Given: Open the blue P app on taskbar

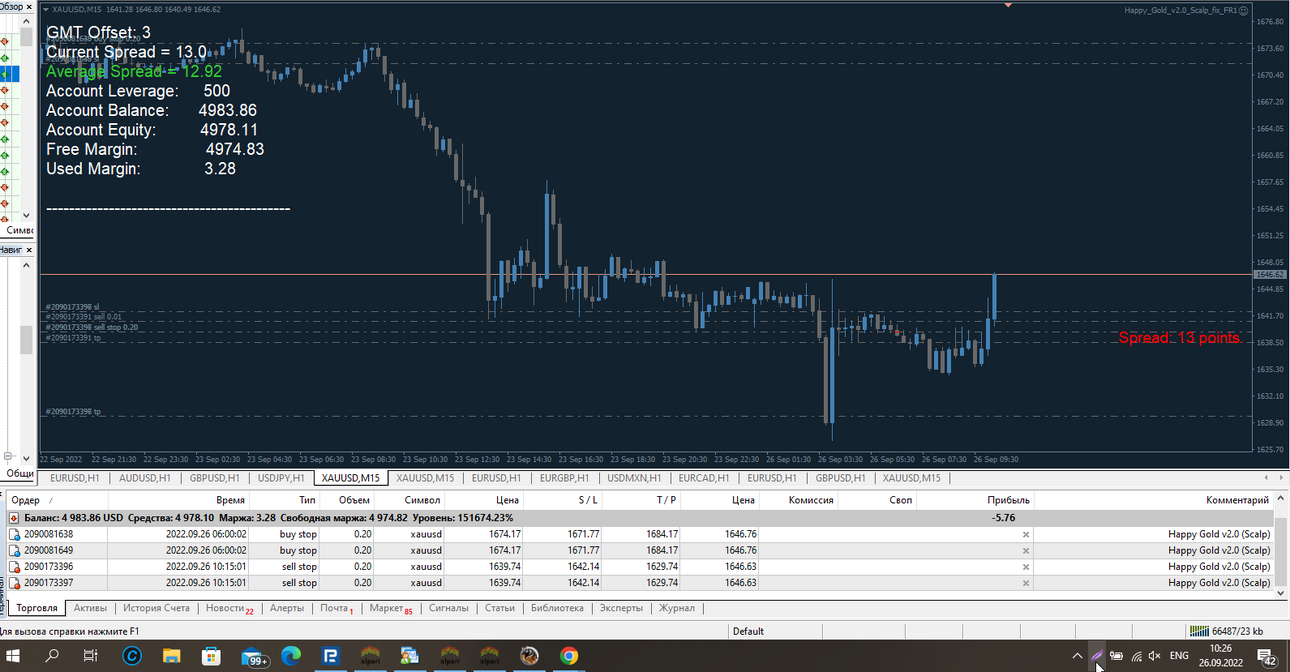Looking at the screenshot, I should pos(330,656).
